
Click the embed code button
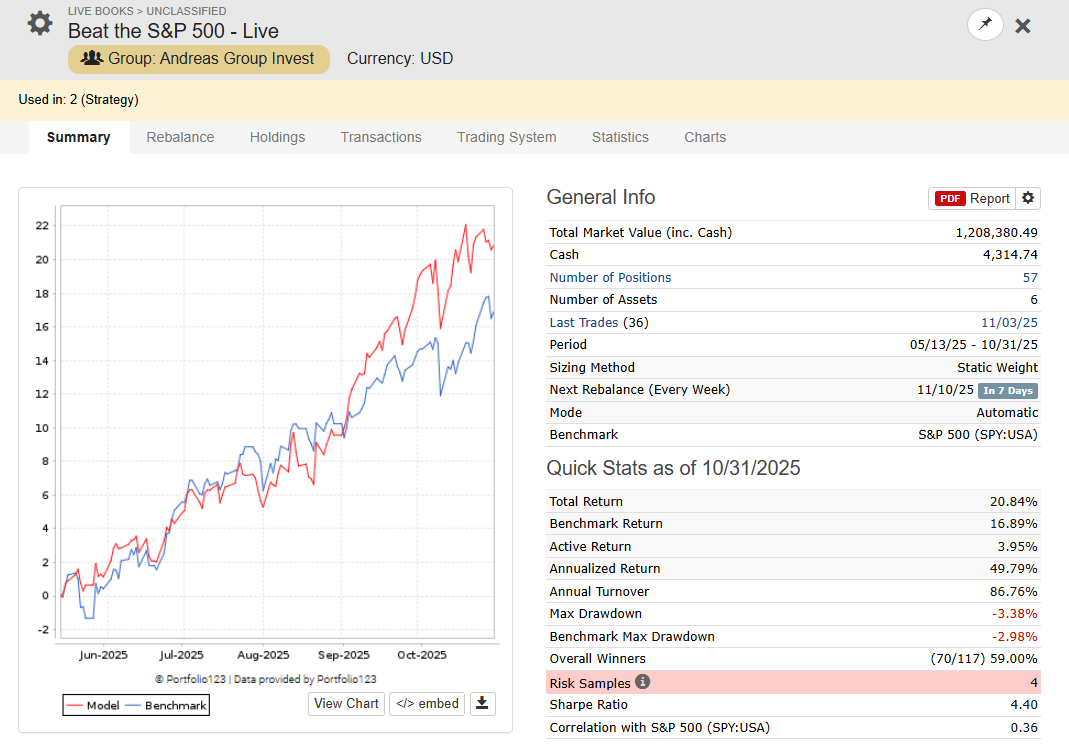(x=427, y=704)
